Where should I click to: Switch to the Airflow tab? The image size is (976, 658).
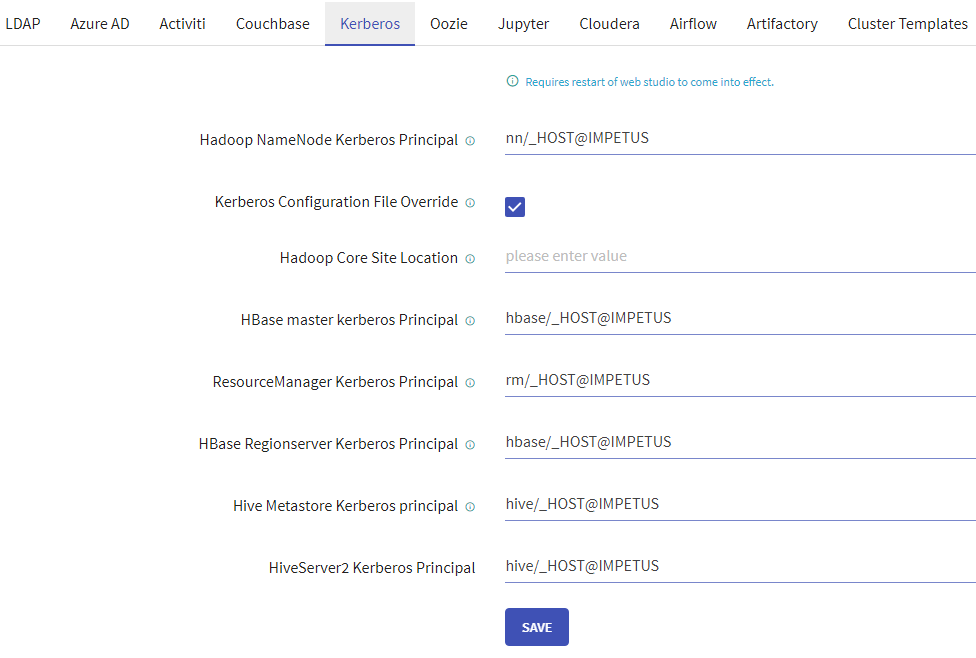coord(692,23)
